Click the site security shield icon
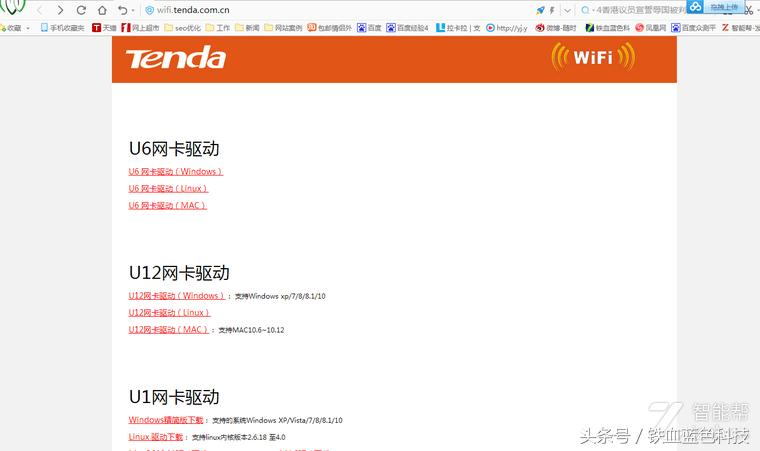 click(149, 10)
